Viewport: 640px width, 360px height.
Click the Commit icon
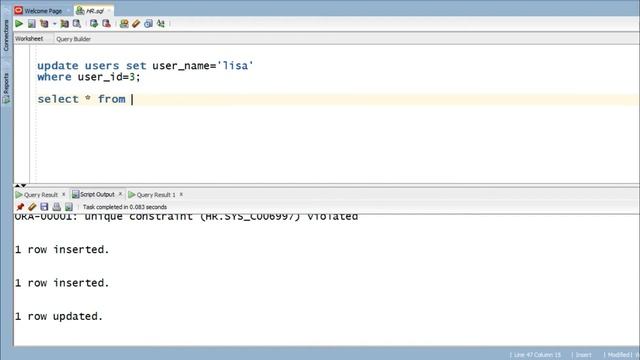point(94,24)
